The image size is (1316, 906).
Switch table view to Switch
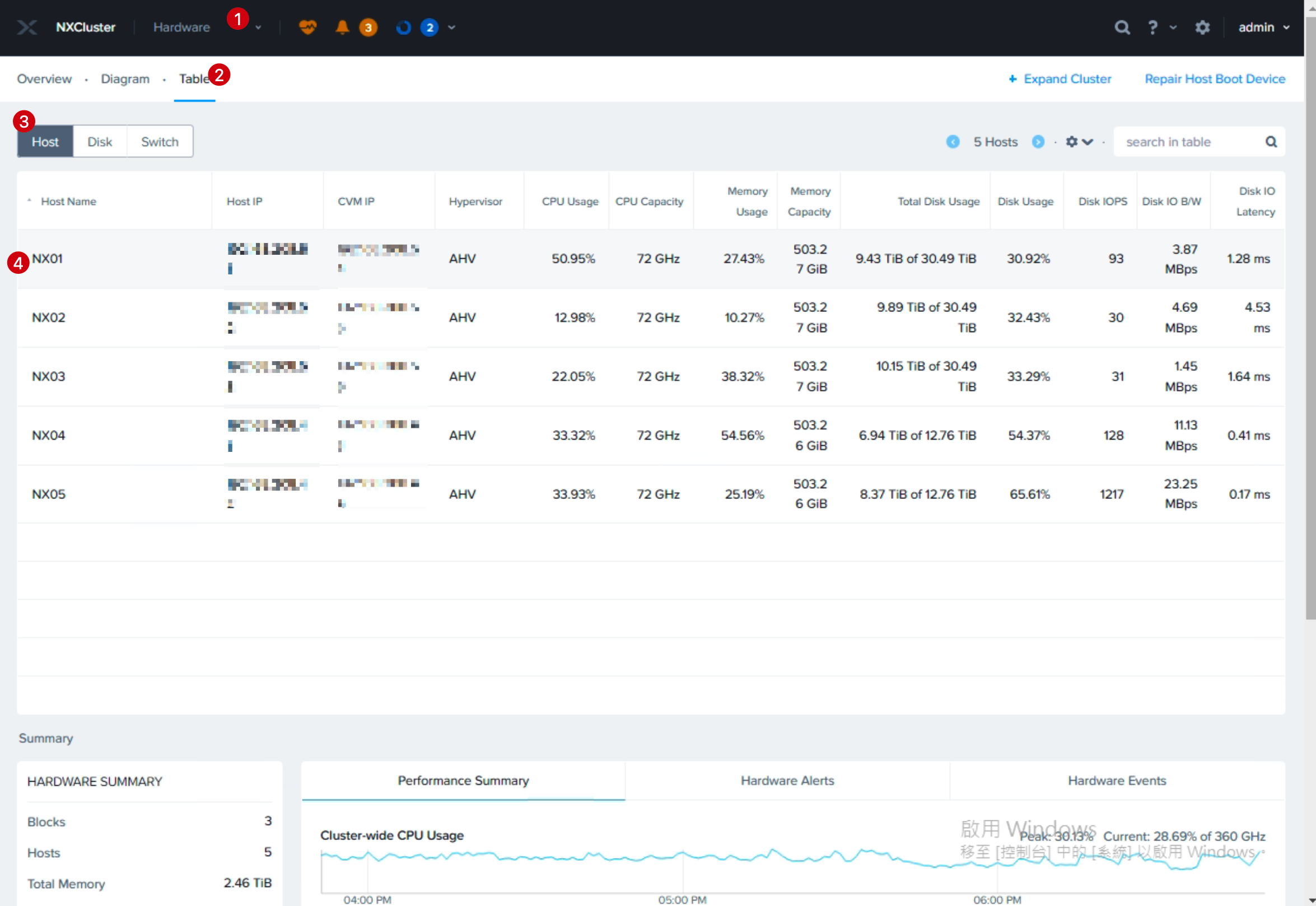pos(160,142)
